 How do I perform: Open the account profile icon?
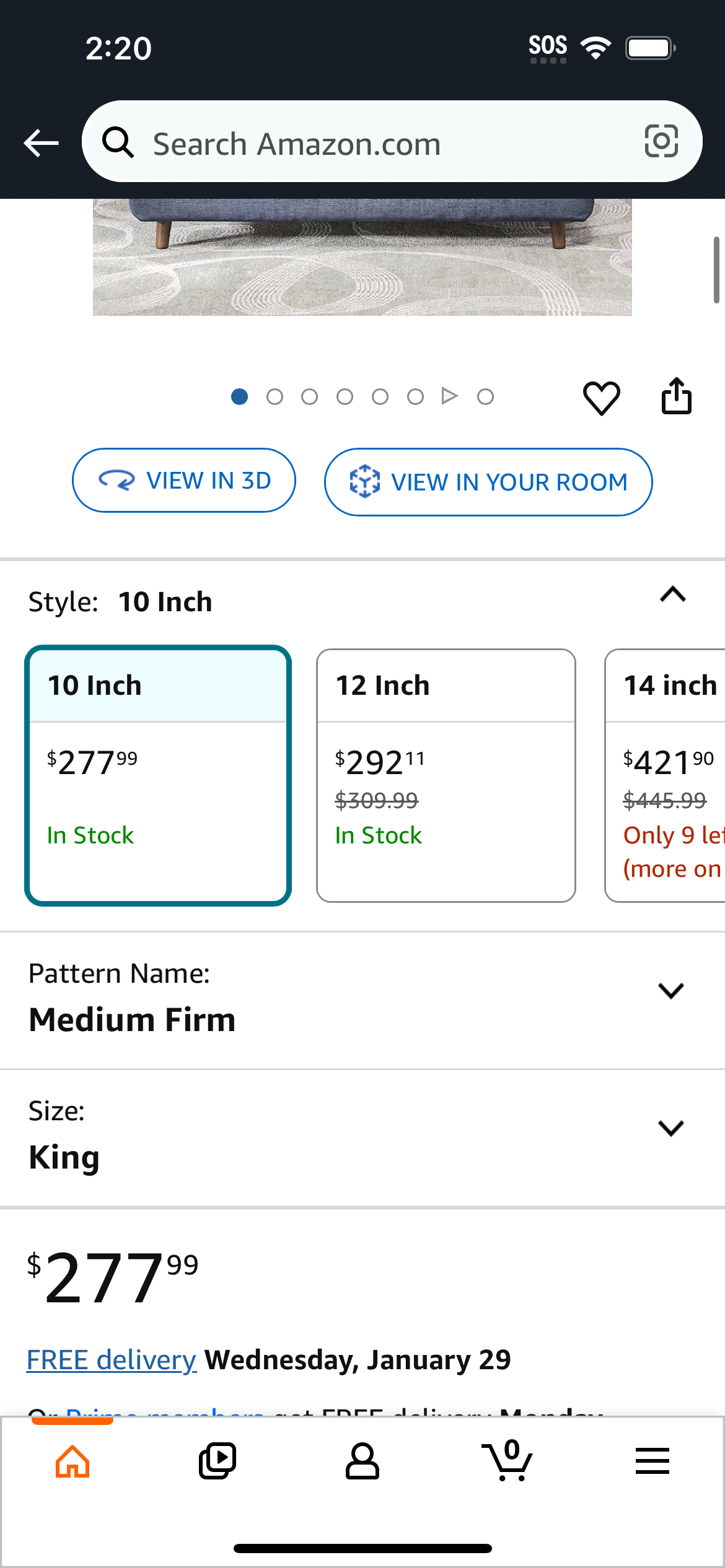[x=362, y=1461]
